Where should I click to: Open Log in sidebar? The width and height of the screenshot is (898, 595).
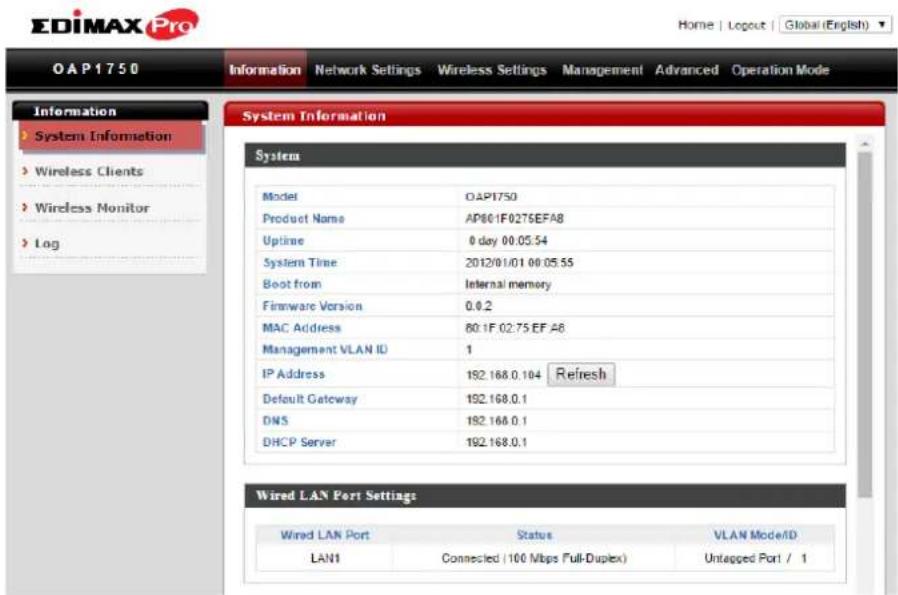point(47,243)
